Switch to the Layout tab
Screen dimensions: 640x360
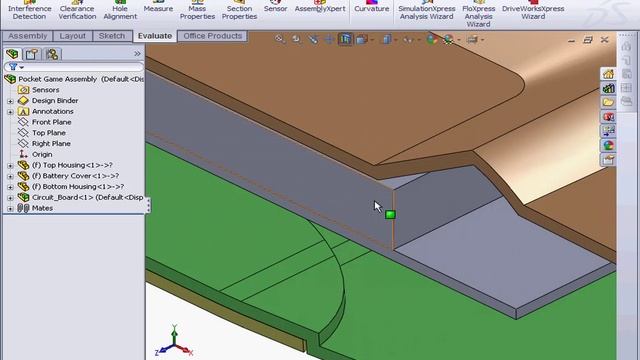[73, 36]
